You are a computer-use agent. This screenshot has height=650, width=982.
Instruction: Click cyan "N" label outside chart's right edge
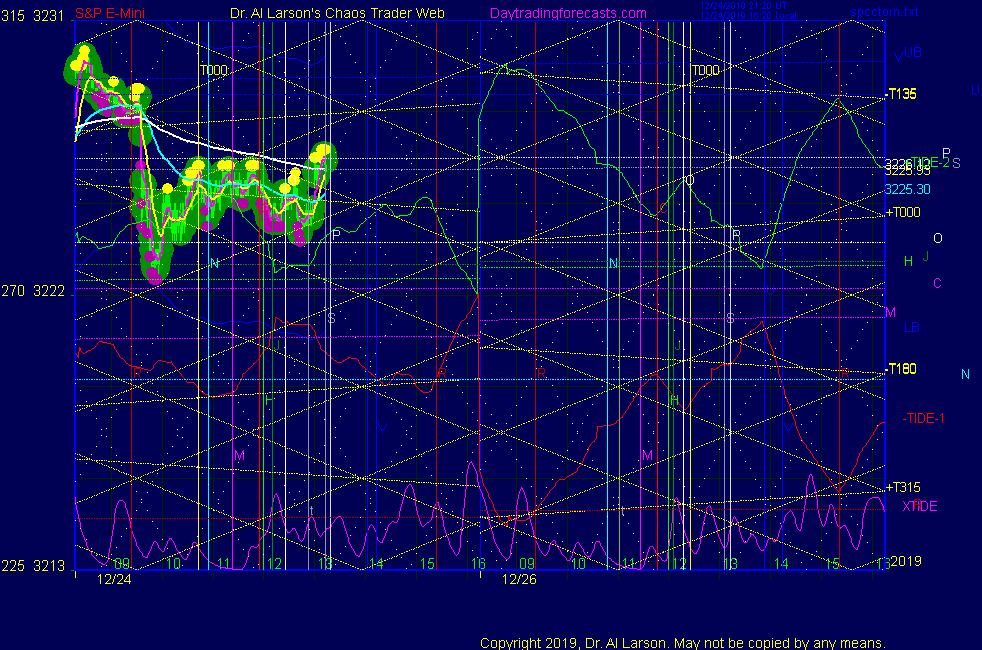click(x=965, y=374)
